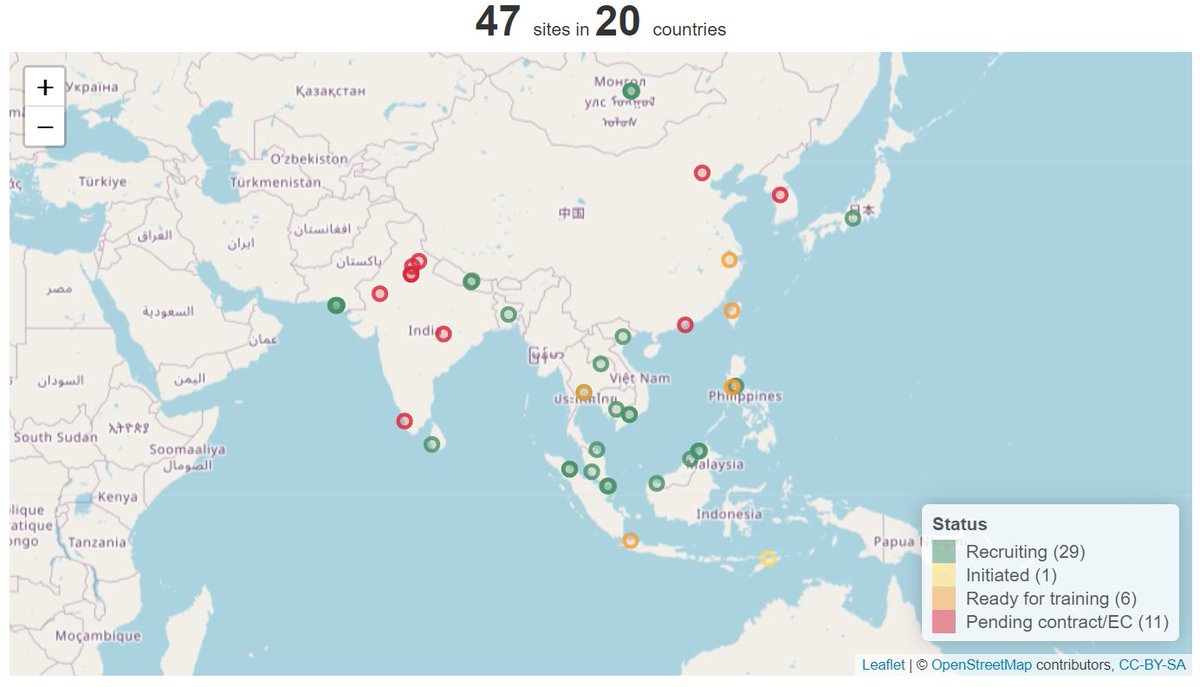Click the 'Status' legend heading
The height and width of the screenshot is (687, 1200).
point(959,524)
